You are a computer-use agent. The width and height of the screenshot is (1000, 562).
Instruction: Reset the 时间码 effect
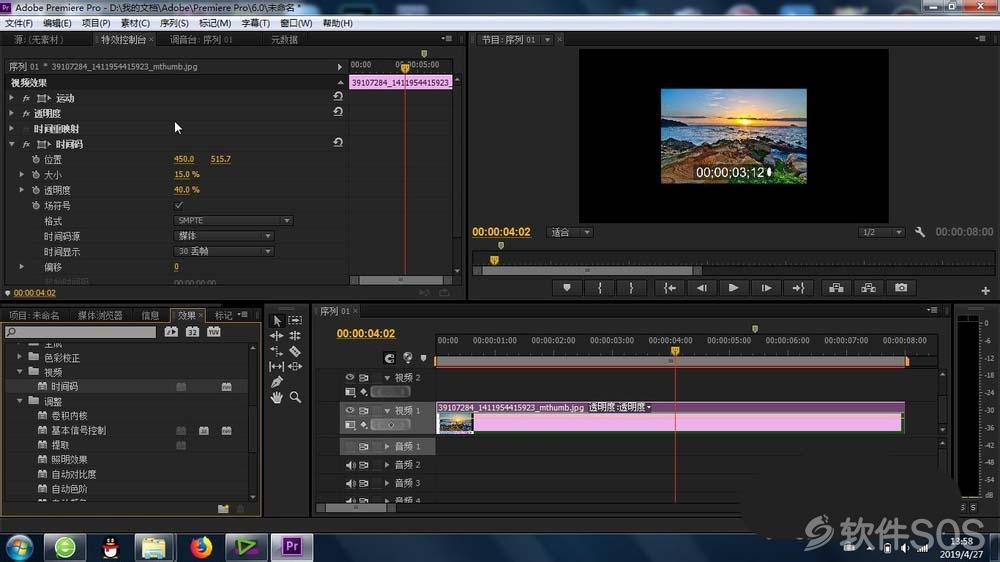(338, 143)
